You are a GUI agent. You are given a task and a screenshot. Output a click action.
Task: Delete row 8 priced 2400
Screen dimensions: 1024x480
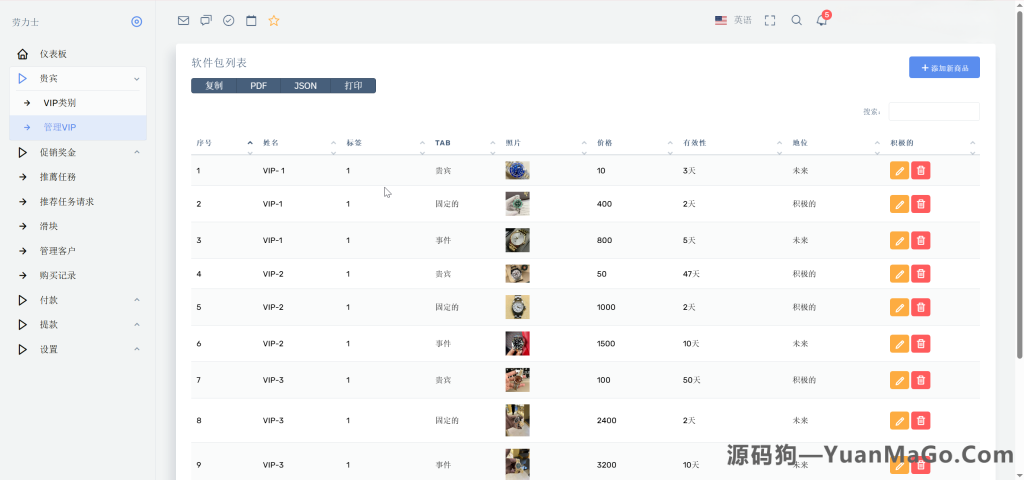(x=921, y=421)
